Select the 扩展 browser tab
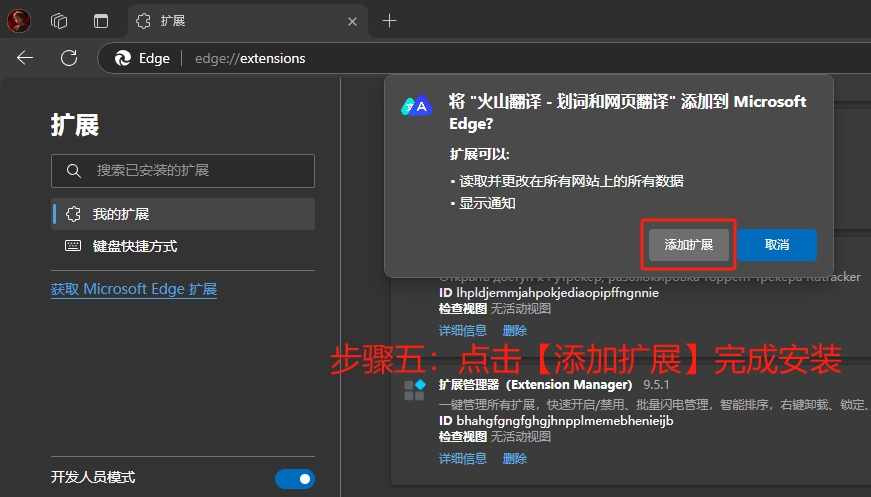The image size is (871, 497). [x=248, y=21]
